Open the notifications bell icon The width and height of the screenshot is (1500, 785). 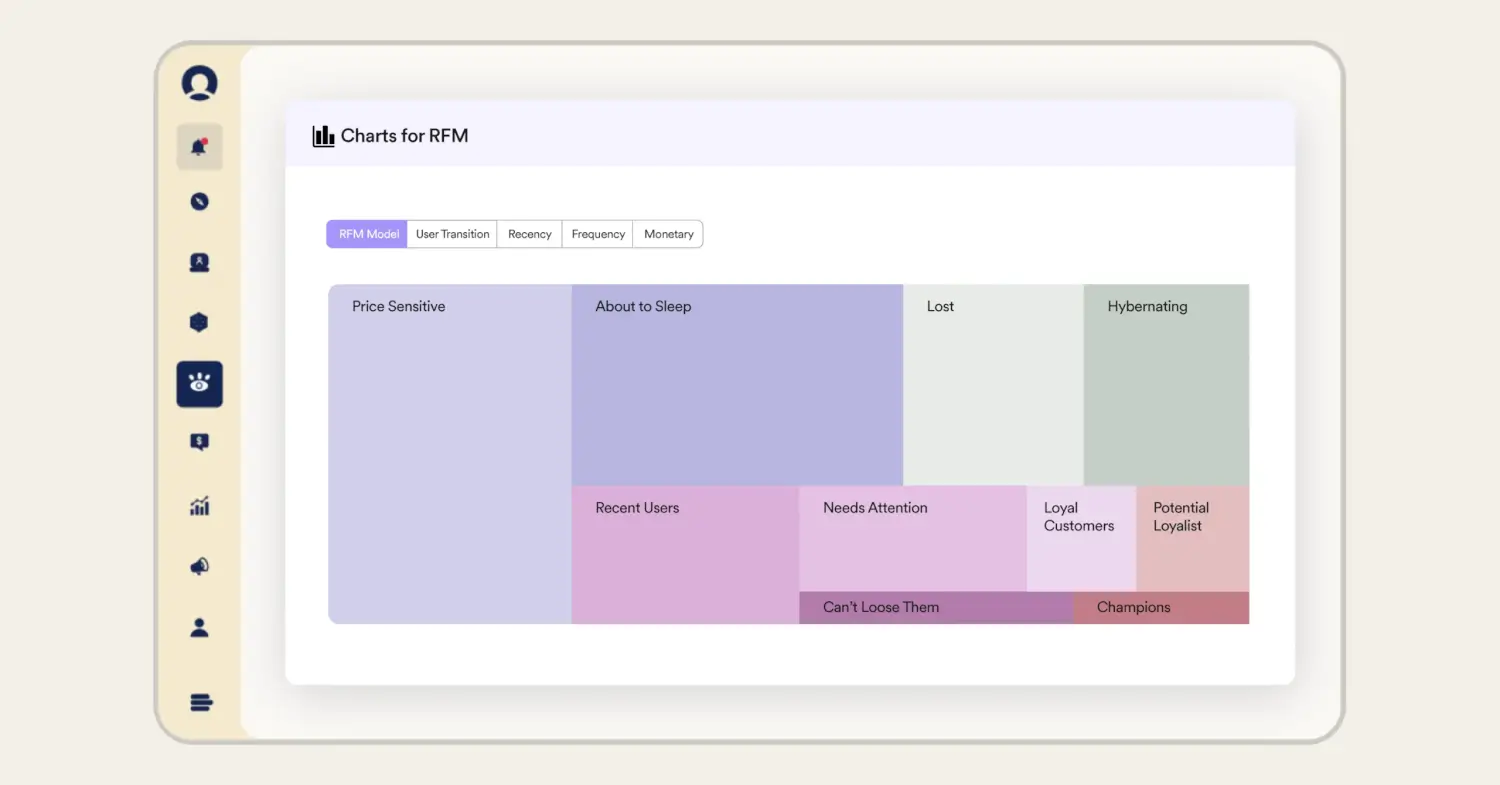click(199, 147)
